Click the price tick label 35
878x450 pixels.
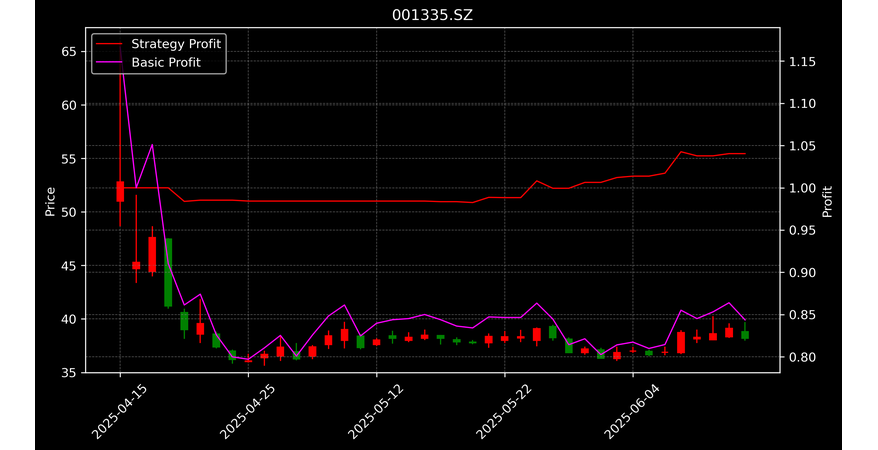coord(71,372)
